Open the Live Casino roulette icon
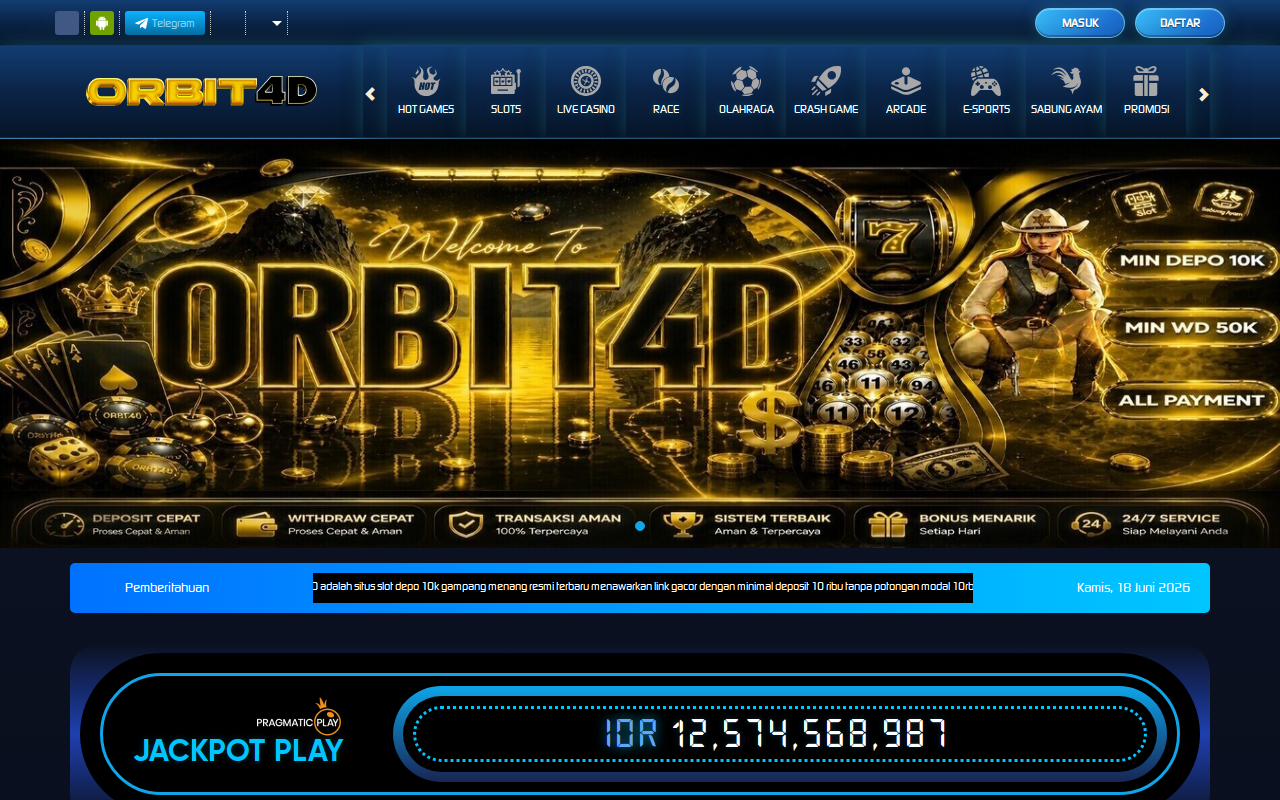The width and height of the screenshot is (1280, 800). 586,81
